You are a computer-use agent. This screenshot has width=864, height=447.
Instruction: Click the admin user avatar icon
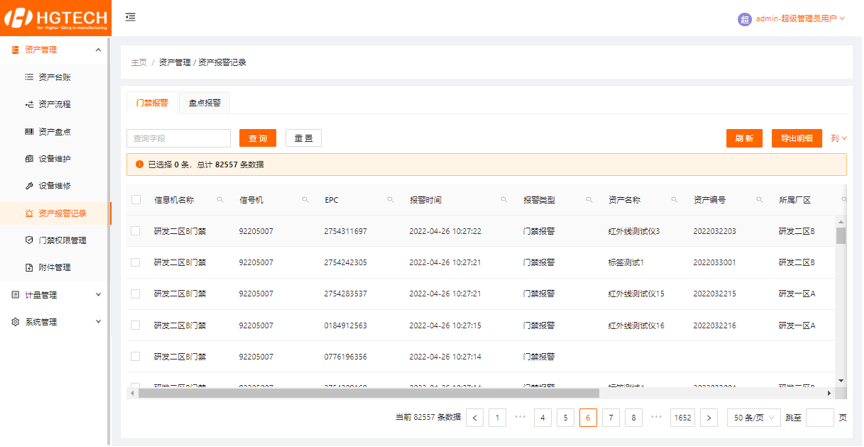(744, 19)
